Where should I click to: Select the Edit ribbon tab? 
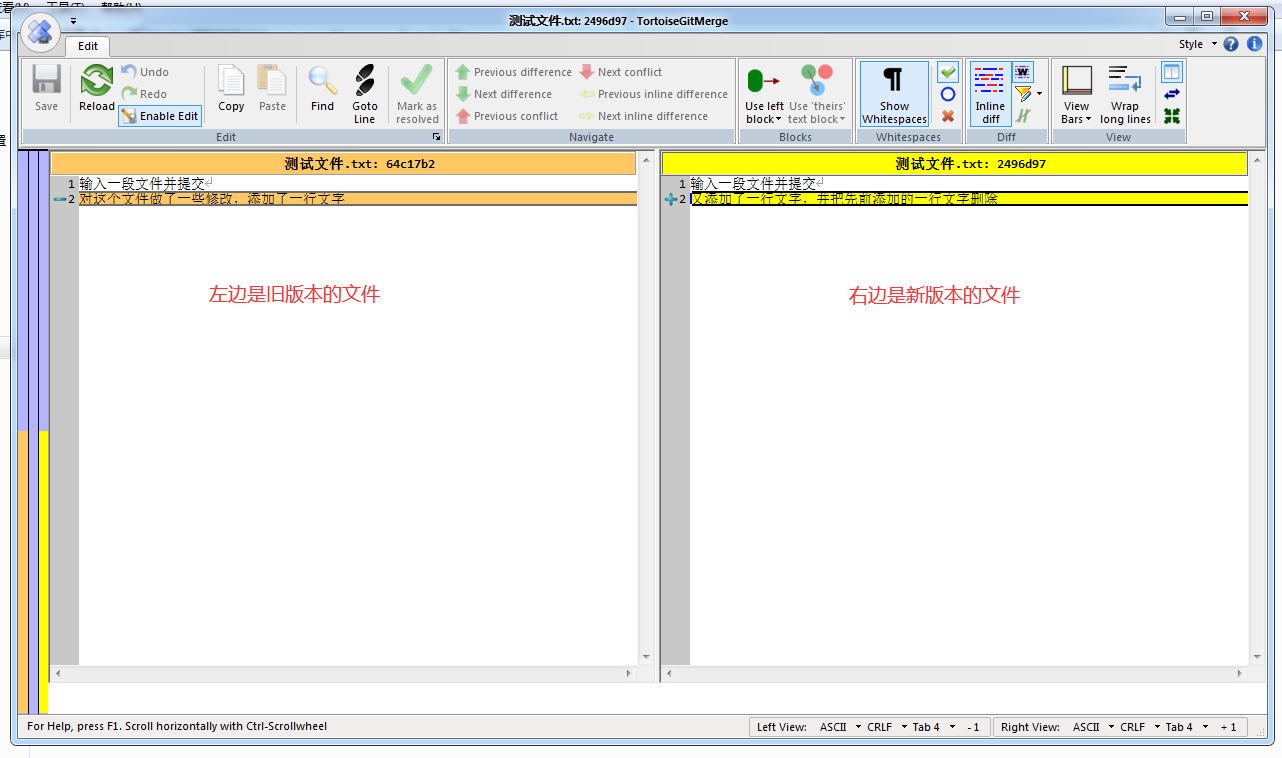[88, 46]
